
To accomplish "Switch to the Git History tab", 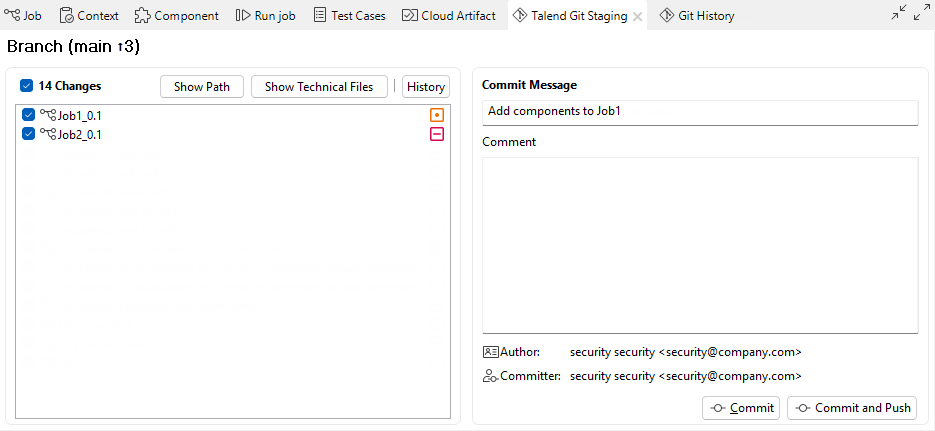I will pos(697,16).
